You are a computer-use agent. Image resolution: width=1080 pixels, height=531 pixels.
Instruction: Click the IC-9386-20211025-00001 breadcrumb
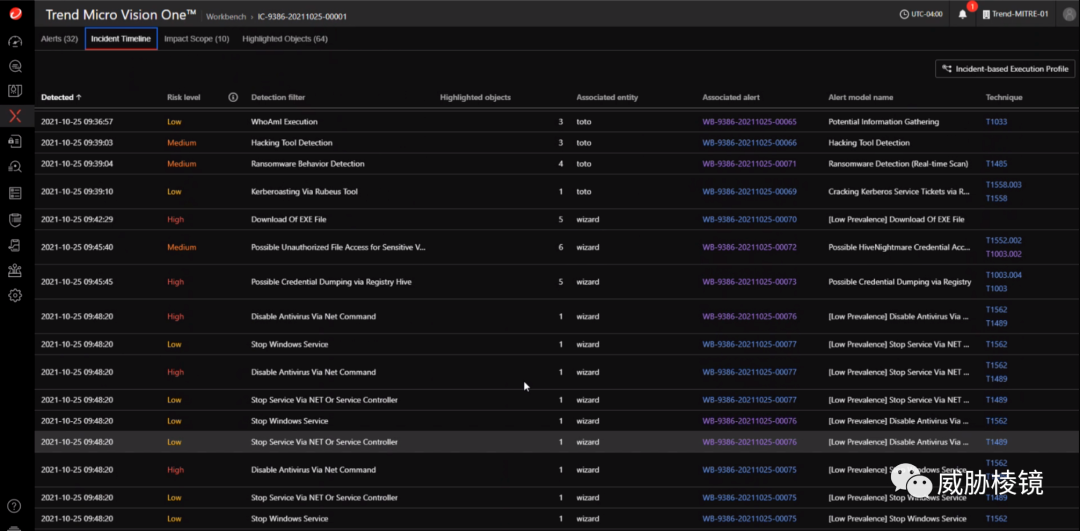pyautogui.click(x=302, y=16)
